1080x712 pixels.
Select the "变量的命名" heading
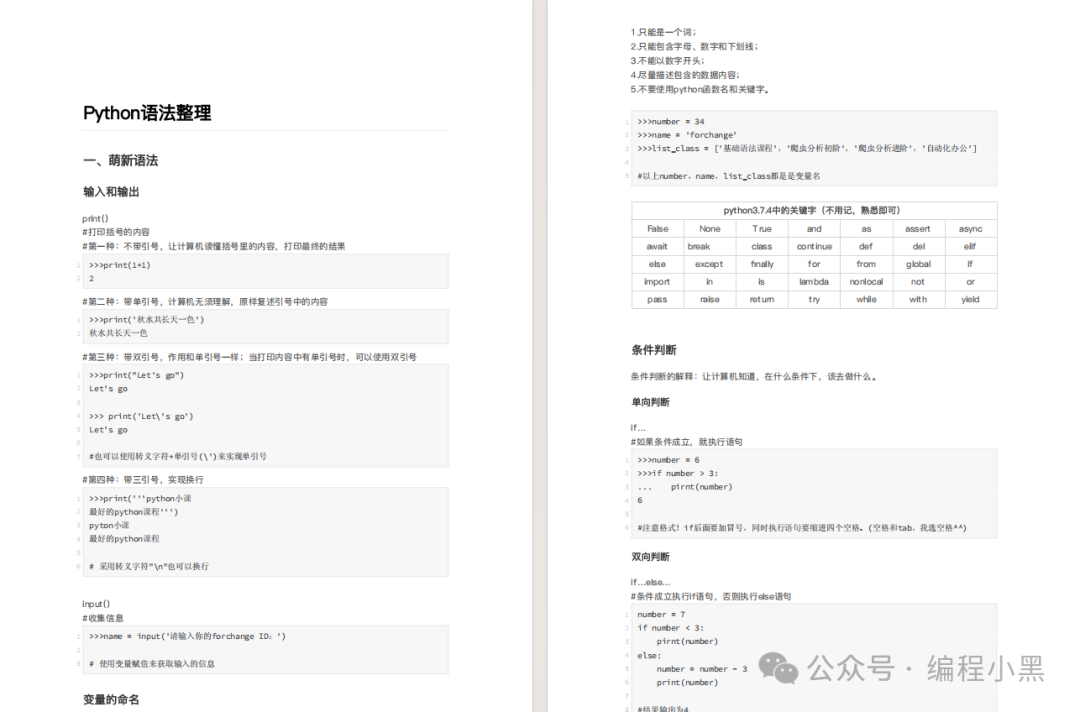coord(111,700)
